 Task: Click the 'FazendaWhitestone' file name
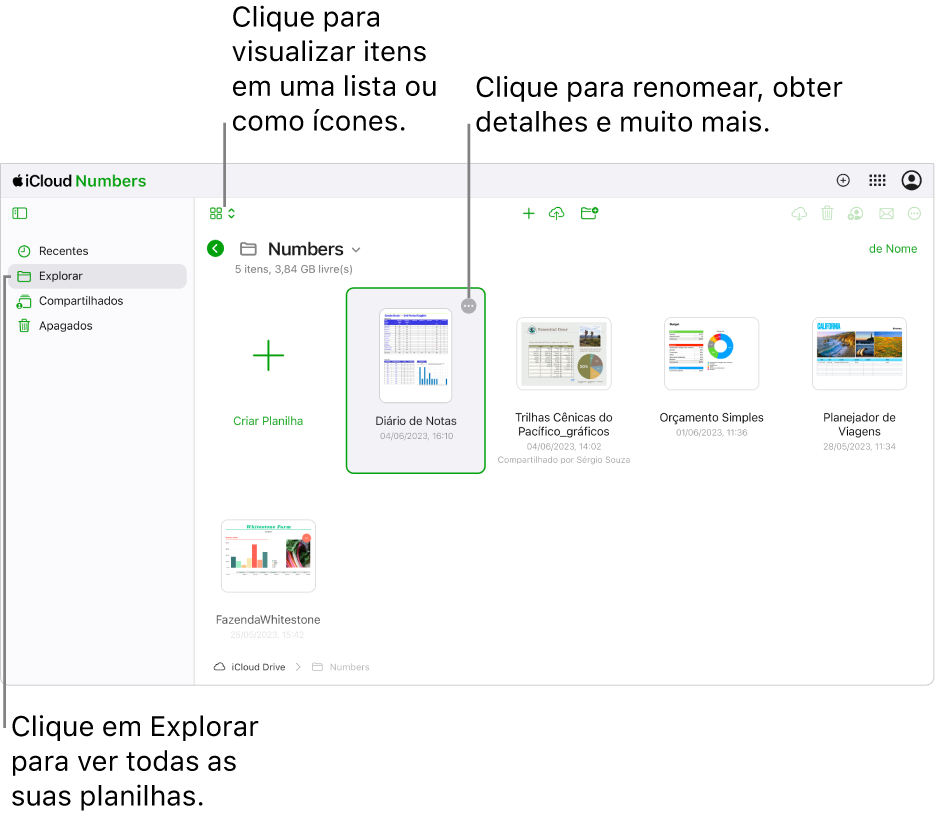tap(268, 620)
